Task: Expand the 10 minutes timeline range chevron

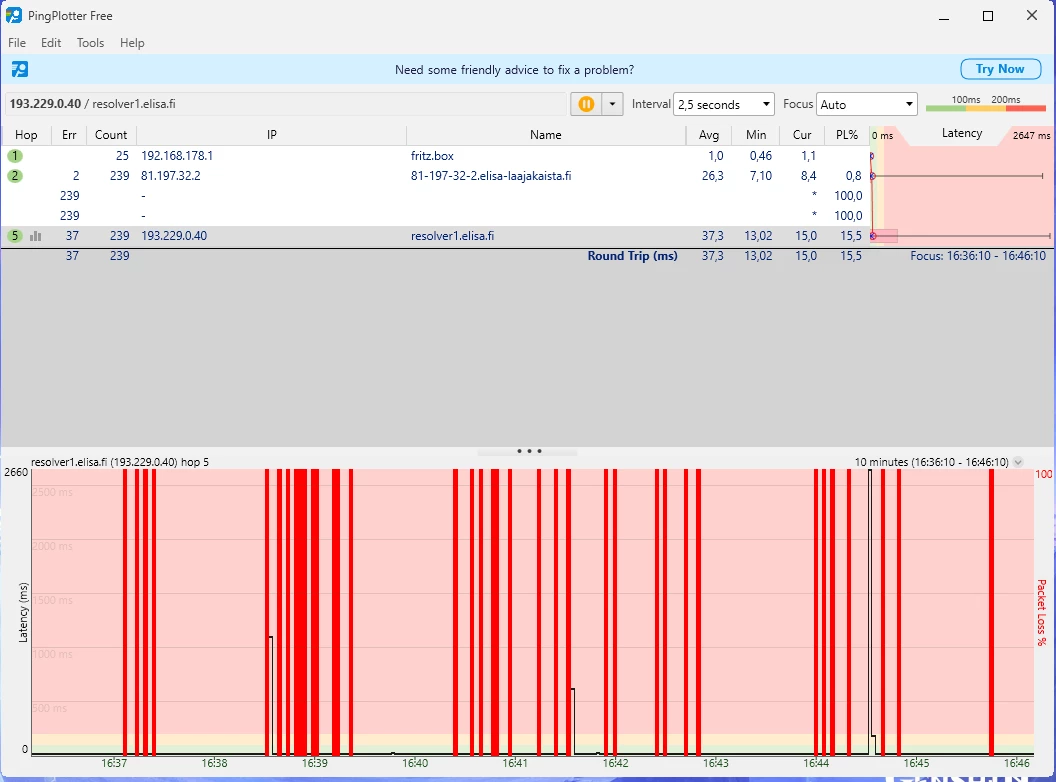Action: 1018,462
